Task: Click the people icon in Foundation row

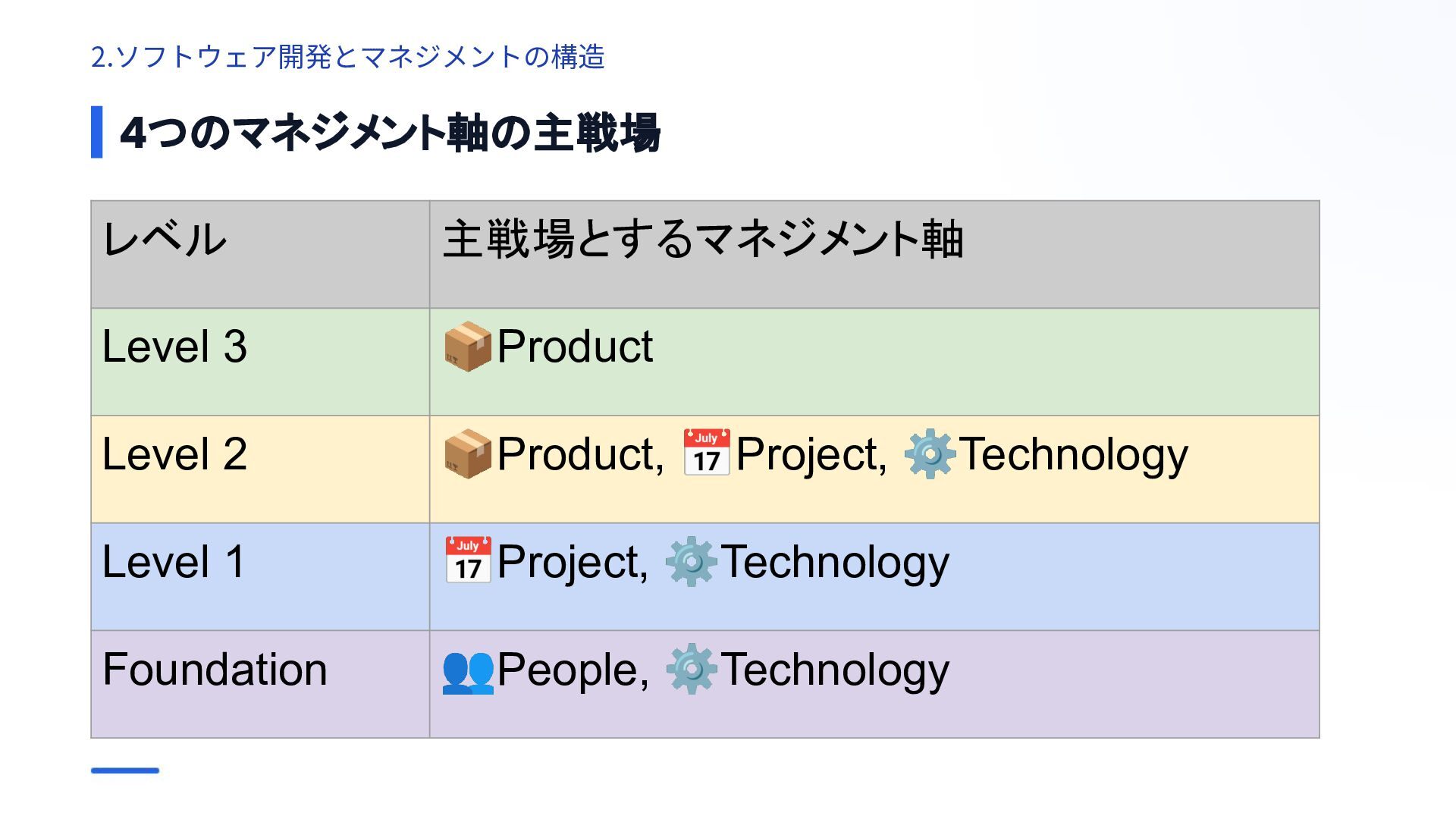Action: [467, 671]
